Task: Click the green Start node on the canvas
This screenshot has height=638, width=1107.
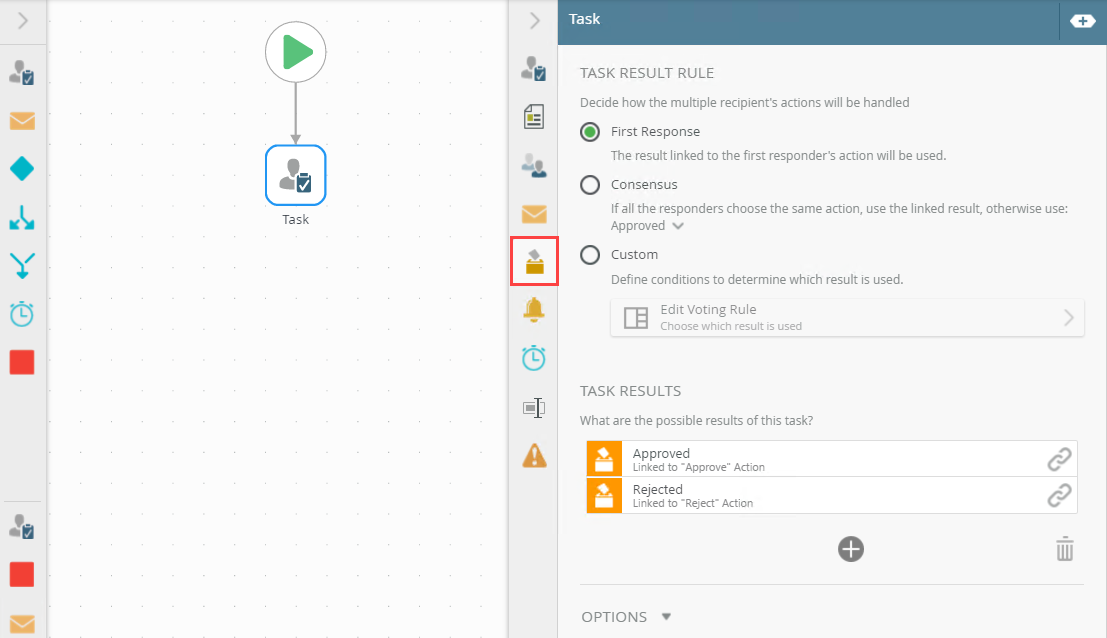Action: click(x=296, y=52)
